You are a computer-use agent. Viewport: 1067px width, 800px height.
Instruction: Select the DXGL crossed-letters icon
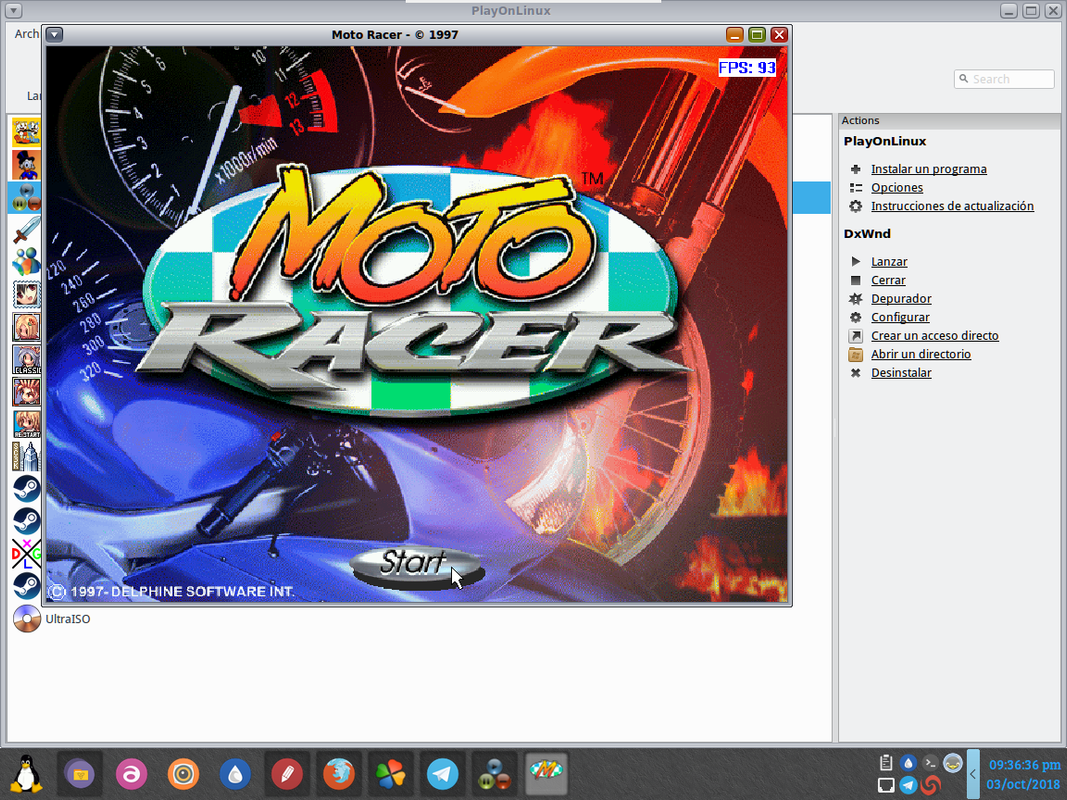click(26, 554)
